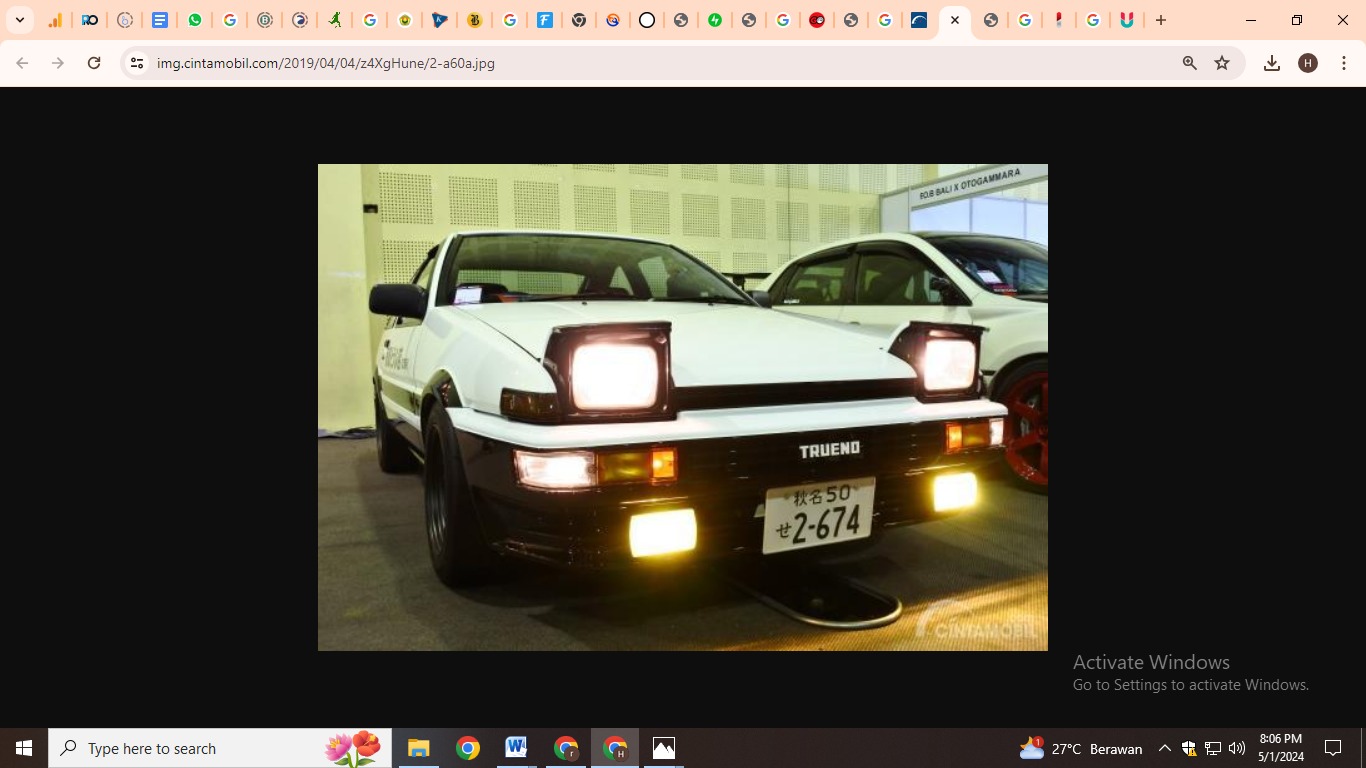Open the clock showing 8:06 PM
Image resolution: width=1366 pixels, height=768 pixels.
click(1280, 748)
